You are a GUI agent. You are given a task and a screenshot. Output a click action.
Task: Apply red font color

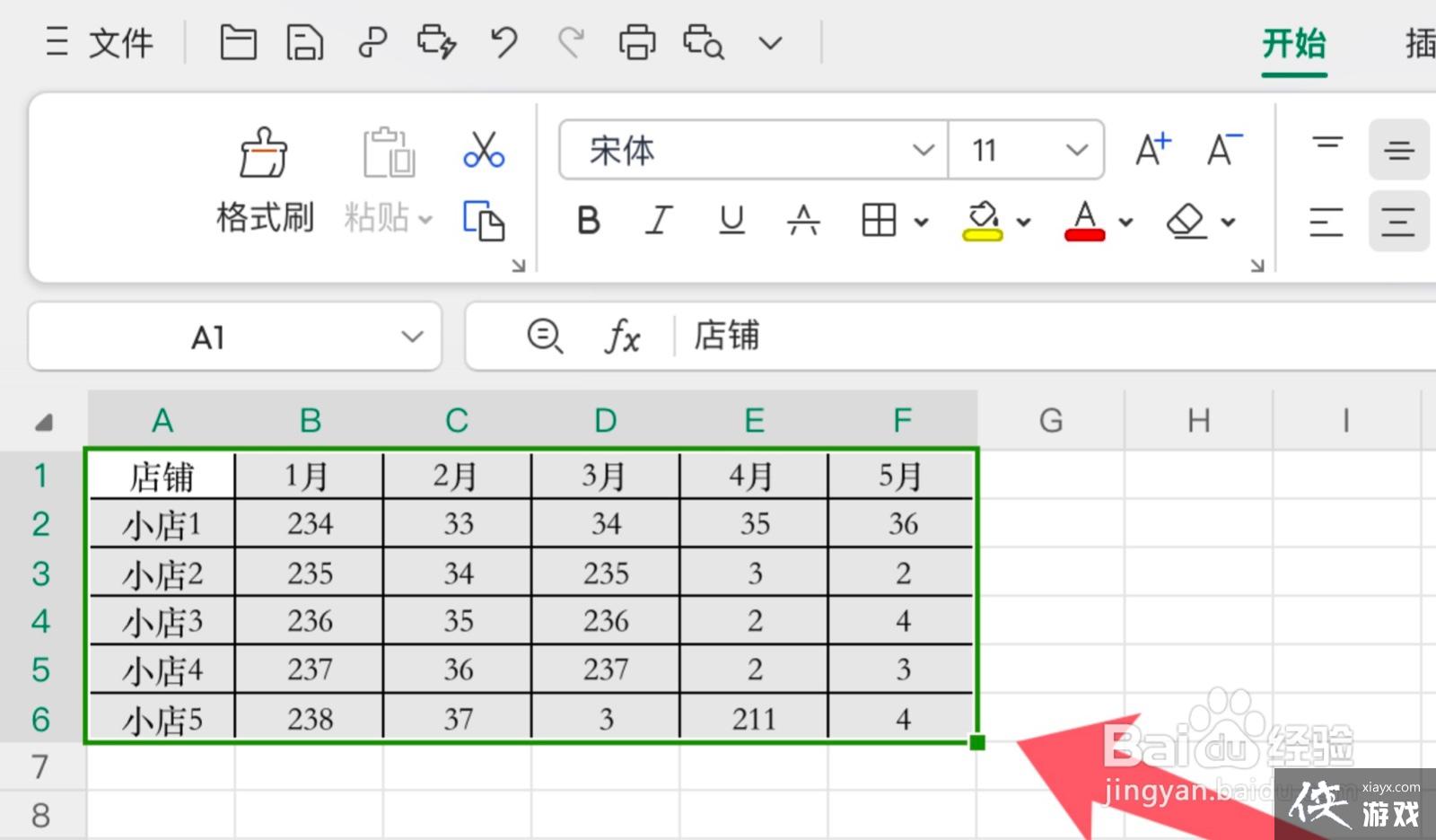tap(1084, 220)
